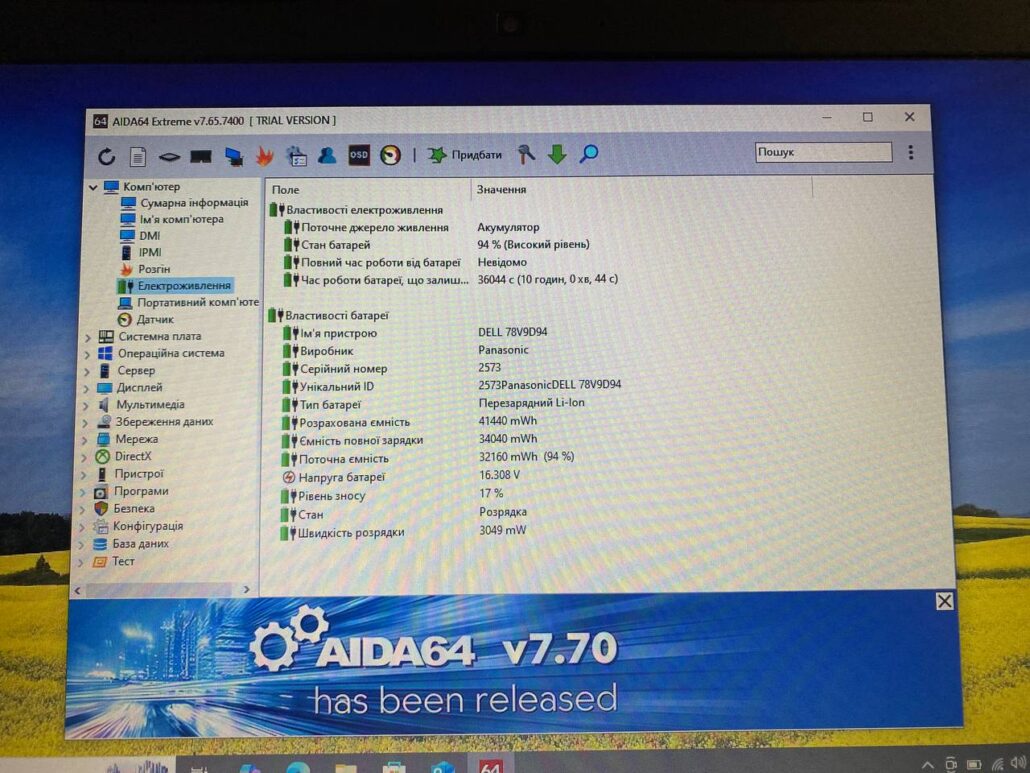Click the discharge rate "3049 mW"

tap(503, 530)
